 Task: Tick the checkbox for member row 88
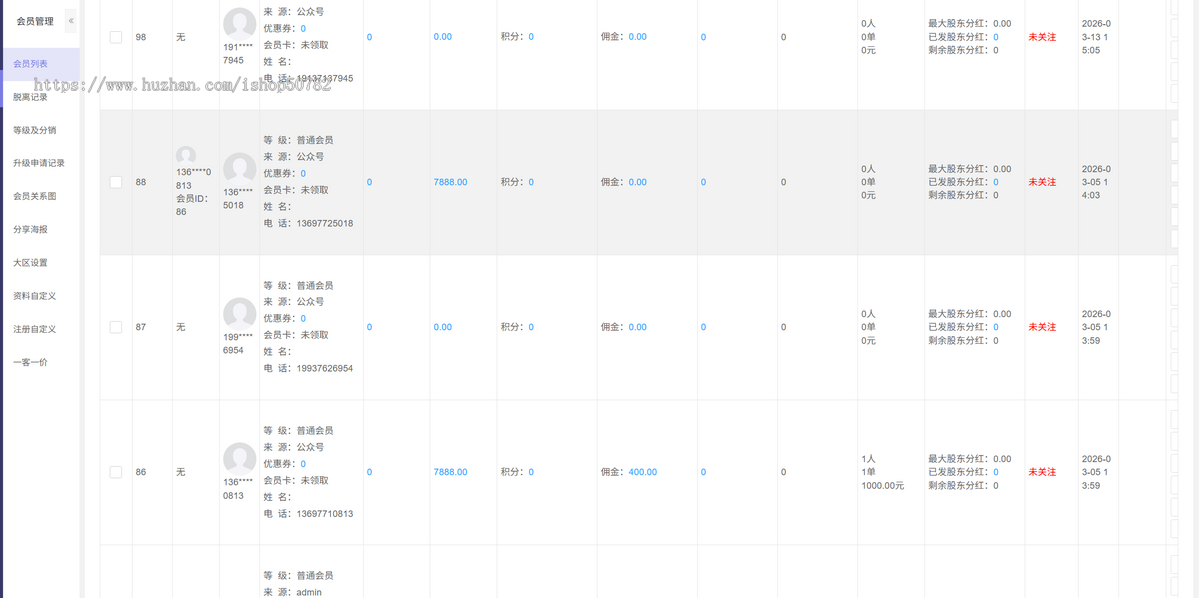[116, 182]
